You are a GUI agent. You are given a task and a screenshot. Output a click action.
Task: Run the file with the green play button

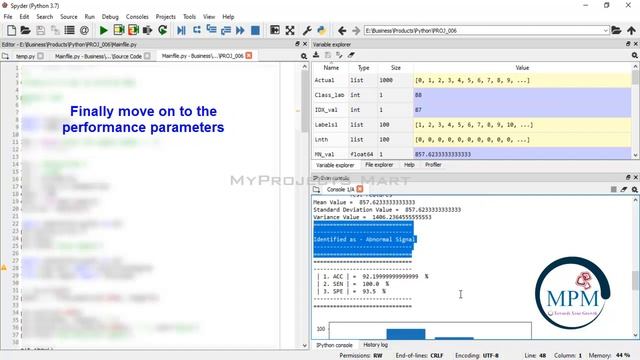[103, 30]
